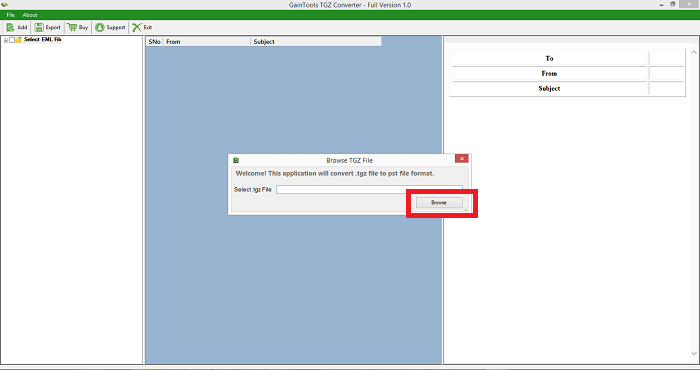Click the Buy shopping cart icon
Screen dimensions: 700x370
(x=71, y=27)
